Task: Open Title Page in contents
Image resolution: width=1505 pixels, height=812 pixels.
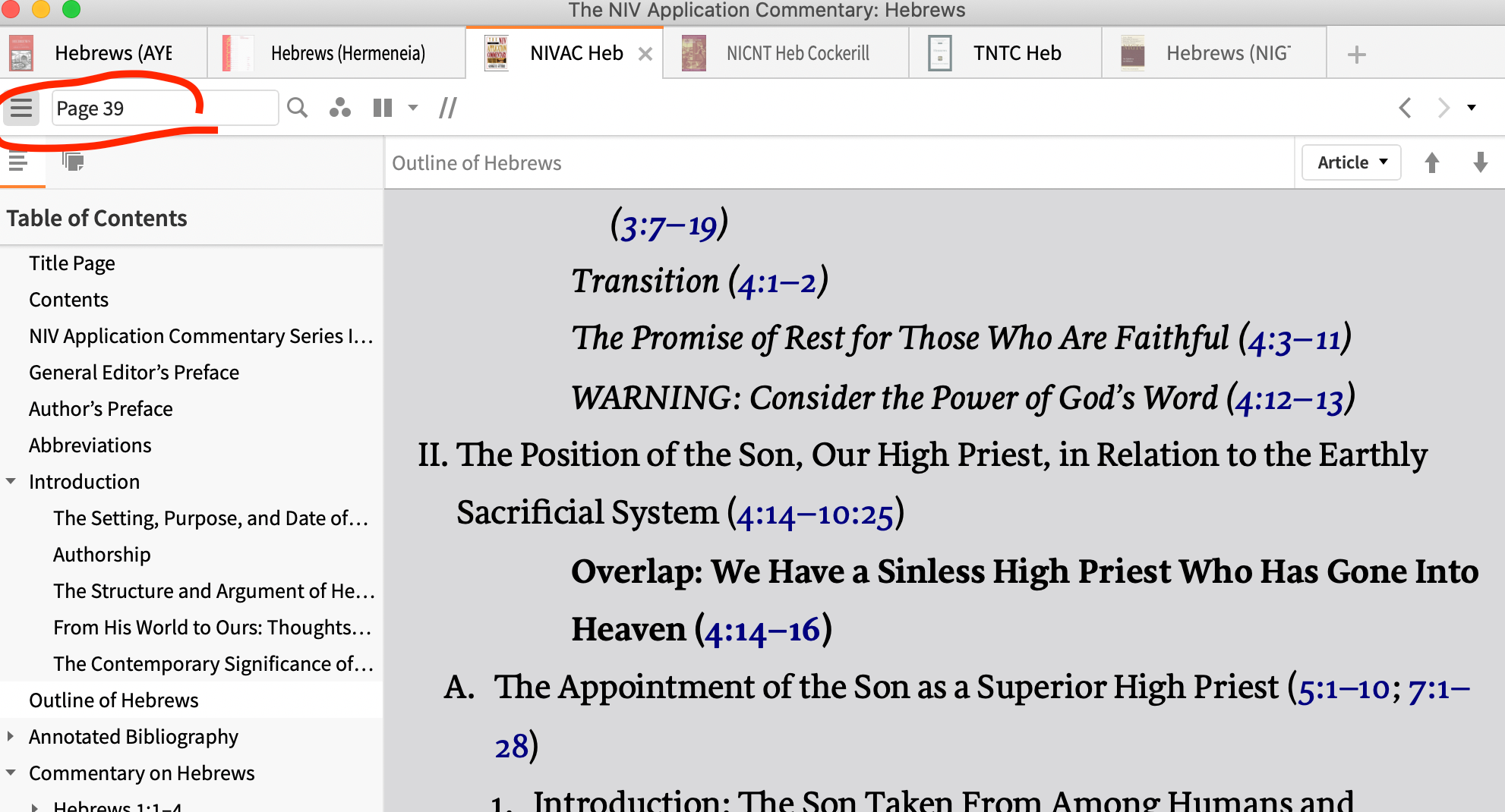Action: [71, 263]
